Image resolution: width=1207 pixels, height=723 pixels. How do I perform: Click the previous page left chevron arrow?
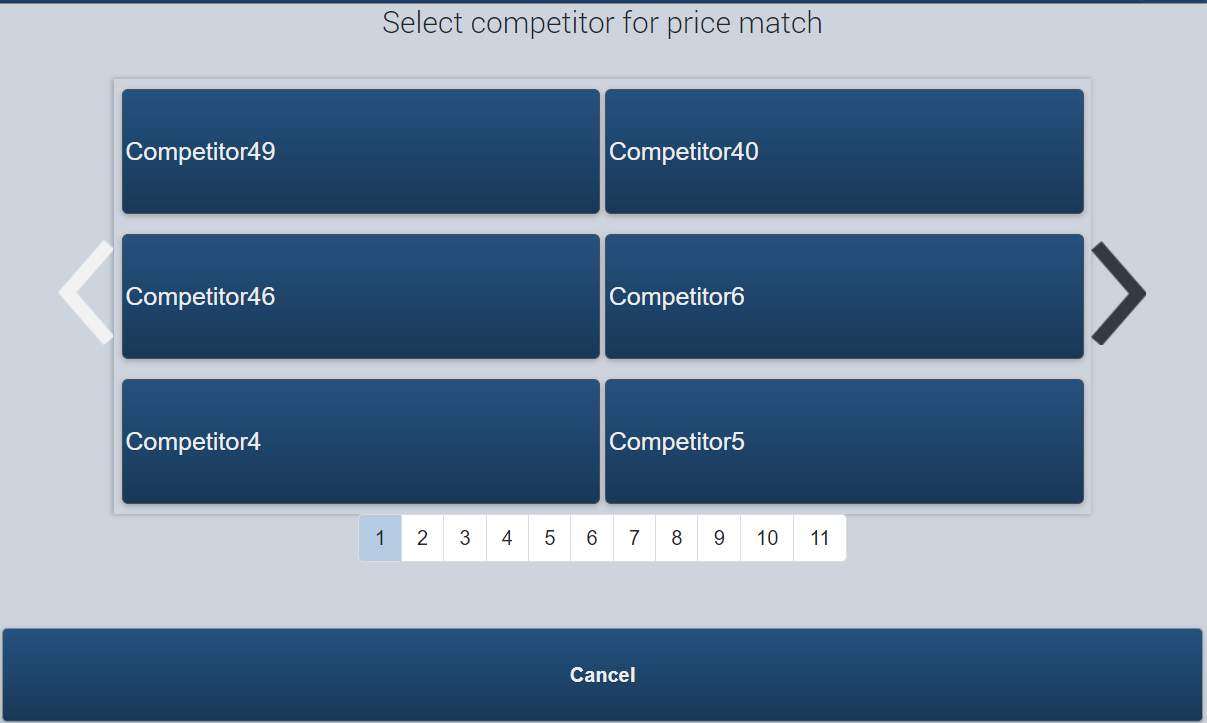point(86,293)
